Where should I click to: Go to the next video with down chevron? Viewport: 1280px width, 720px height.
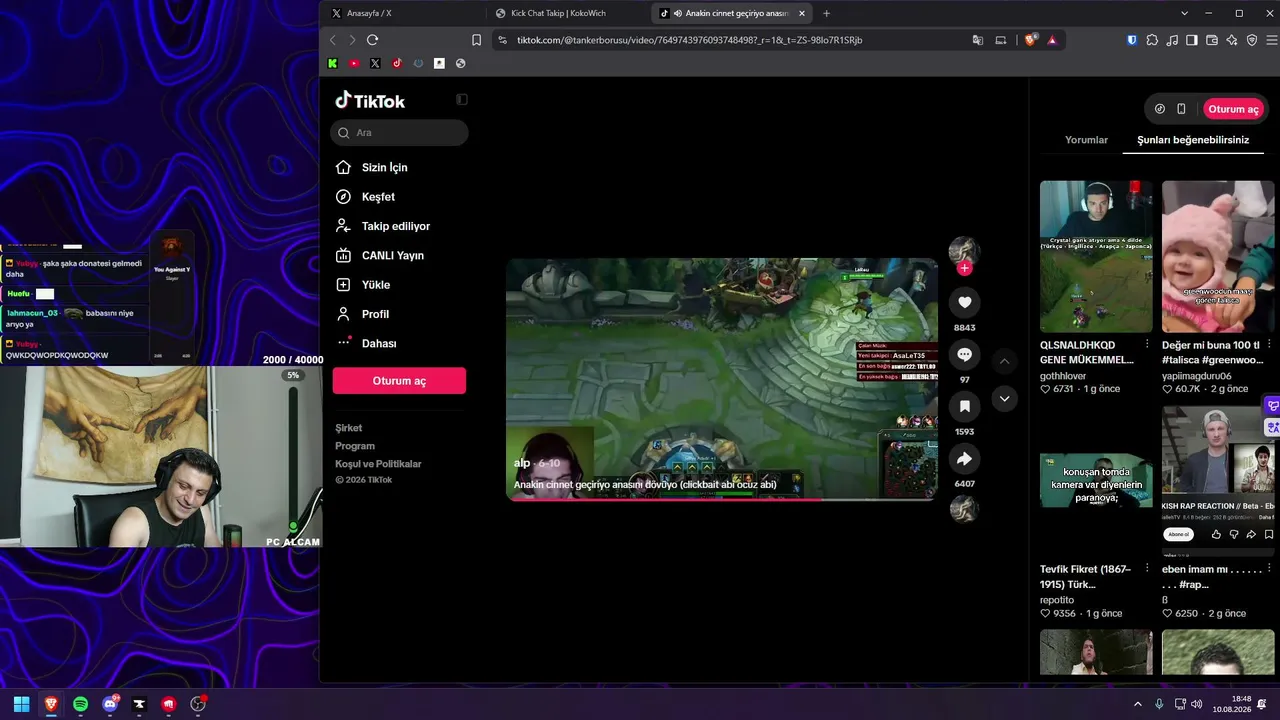(x=1005, y=398)
